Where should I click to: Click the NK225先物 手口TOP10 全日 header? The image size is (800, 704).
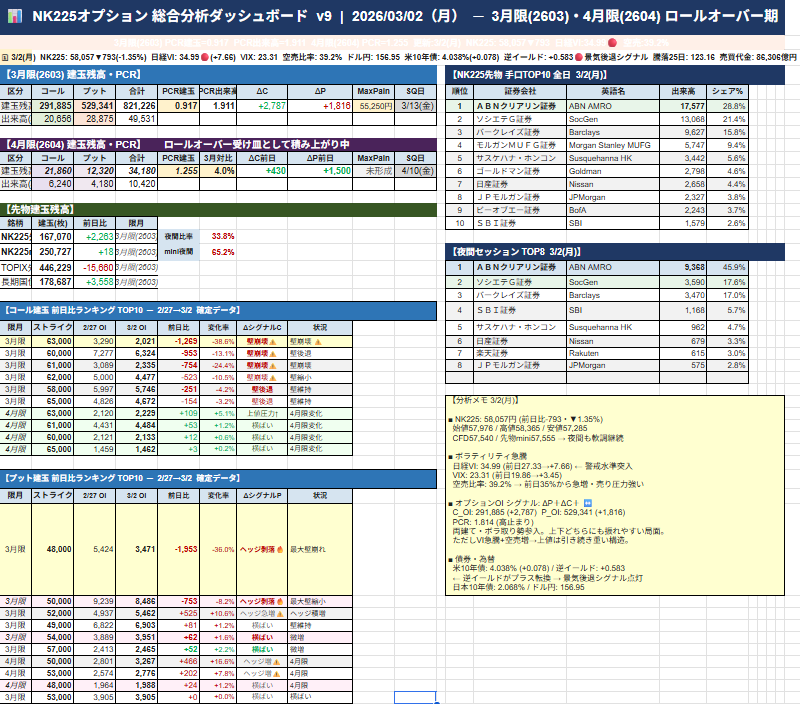point(615,74)
